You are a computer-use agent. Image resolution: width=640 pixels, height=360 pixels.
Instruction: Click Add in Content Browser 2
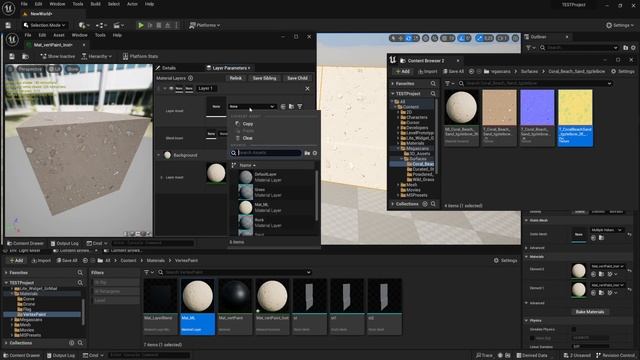(x=402, y=71)
